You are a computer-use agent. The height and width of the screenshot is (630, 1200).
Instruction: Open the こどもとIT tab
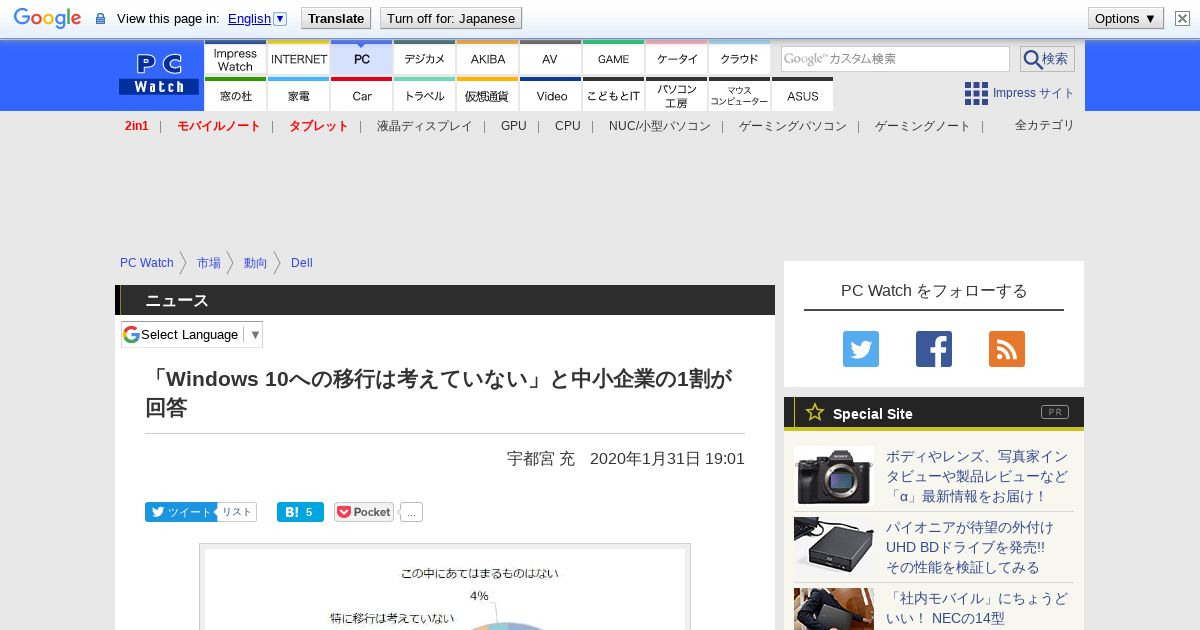tap(614, 95)
